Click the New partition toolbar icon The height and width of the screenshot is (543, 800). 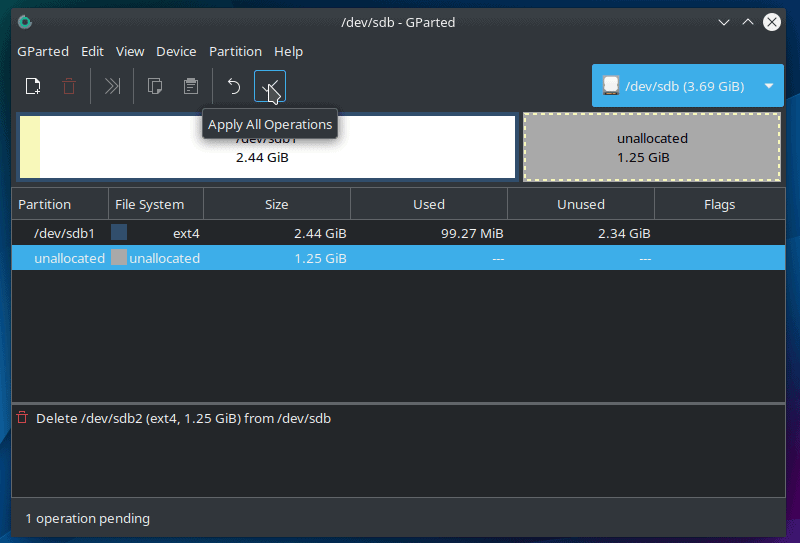tap(33, 86)
